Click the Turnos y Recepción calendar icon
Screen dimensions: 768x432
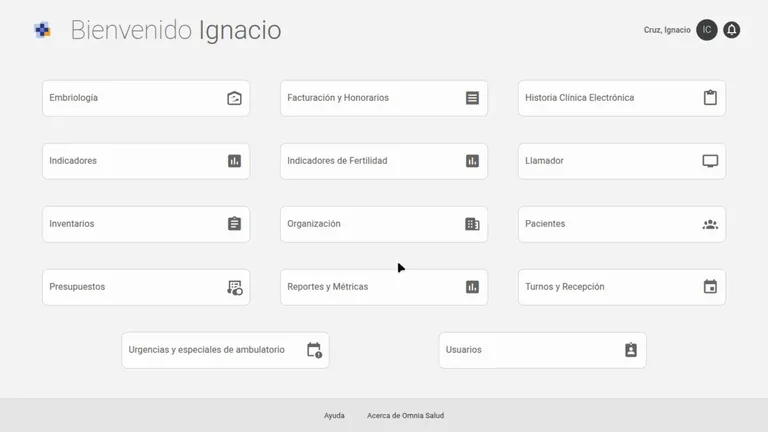coord(710,286)
